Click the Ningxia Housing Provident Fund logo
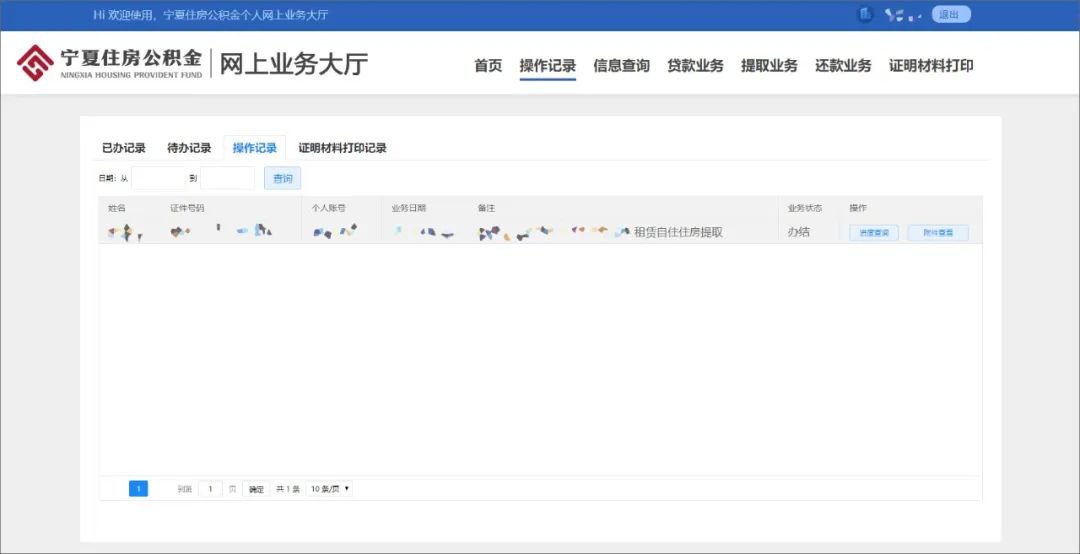The height and width of the screenshot is (554, 1080). (110, 63)
